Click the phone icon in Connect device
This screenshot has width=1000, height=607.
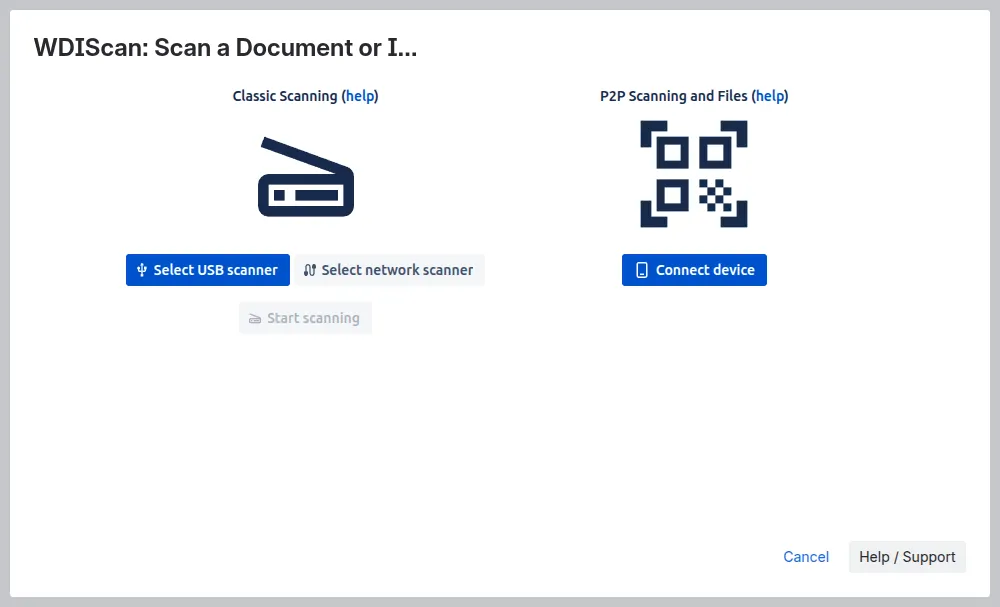642,270
